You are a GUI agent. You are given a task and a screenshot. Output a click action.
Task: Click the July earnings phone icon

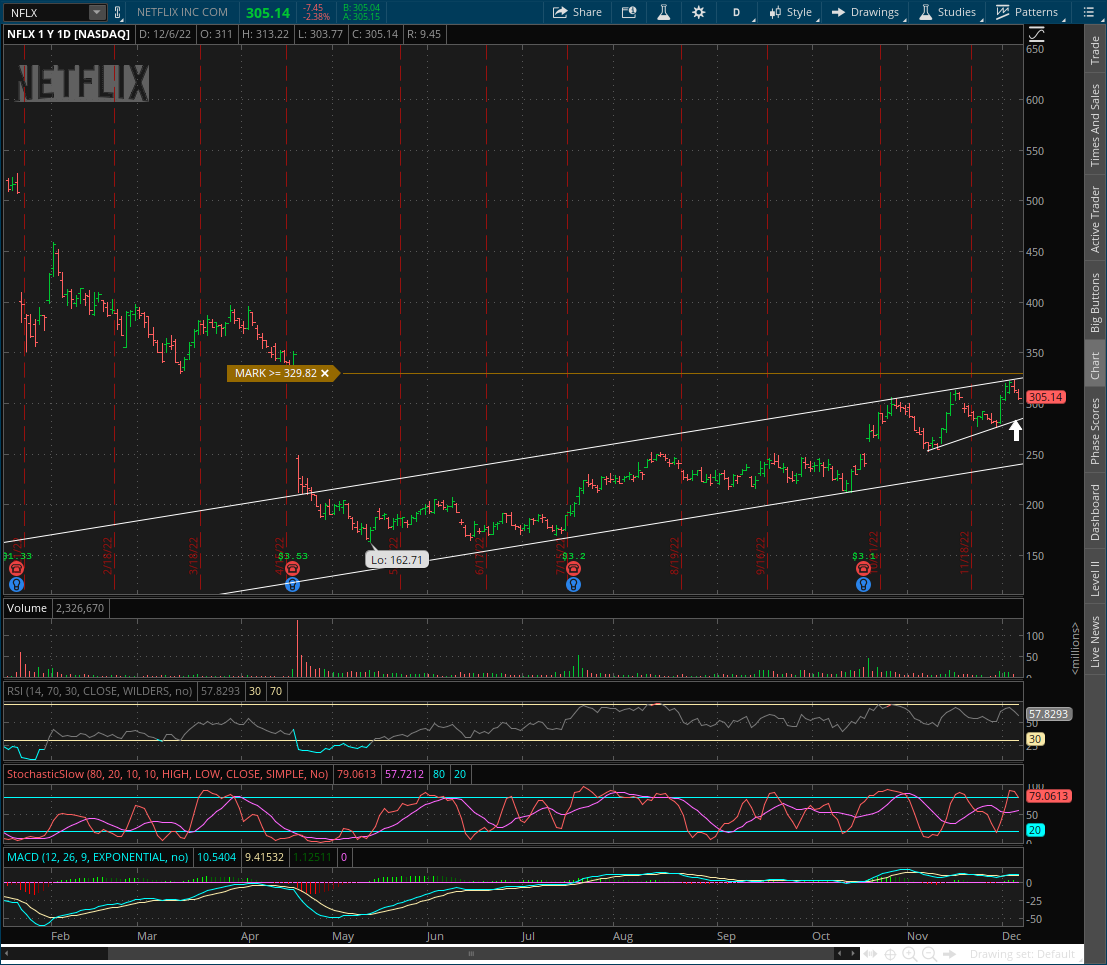573,568
